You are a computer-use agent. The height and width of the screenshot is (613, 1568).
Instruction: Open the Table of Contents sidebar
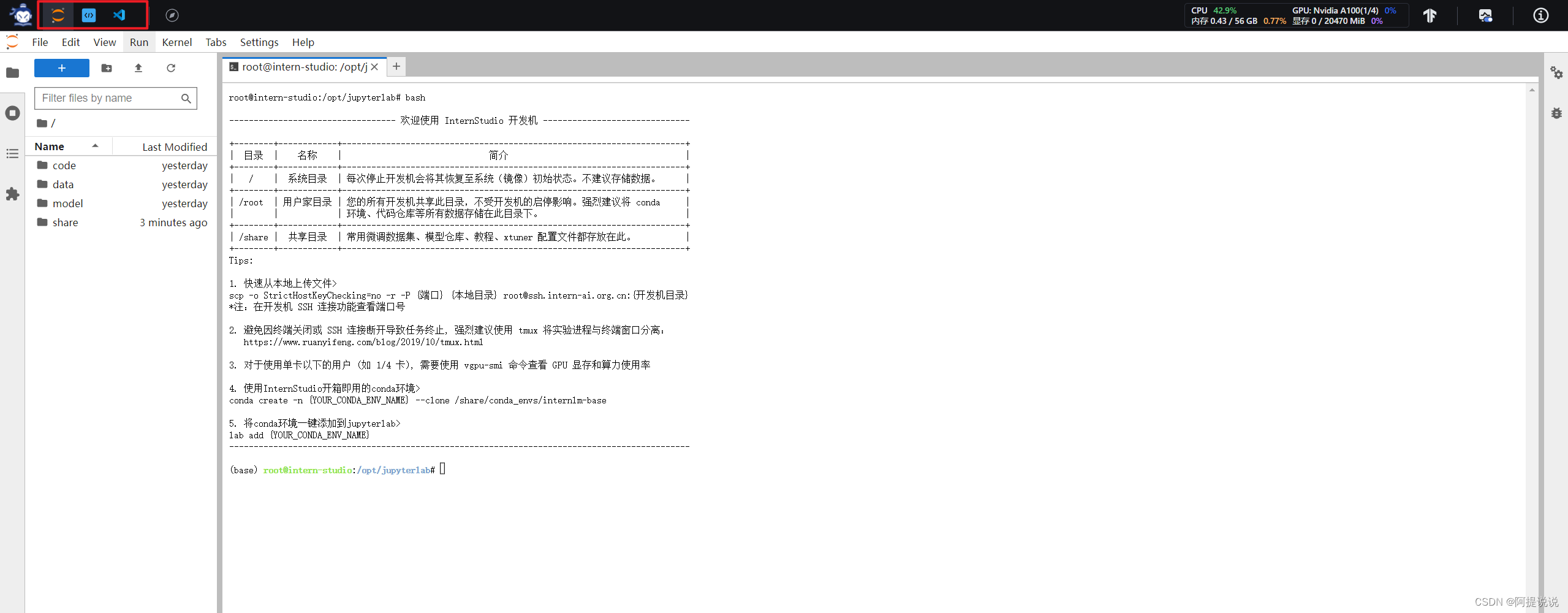click(x=12, y=154)
